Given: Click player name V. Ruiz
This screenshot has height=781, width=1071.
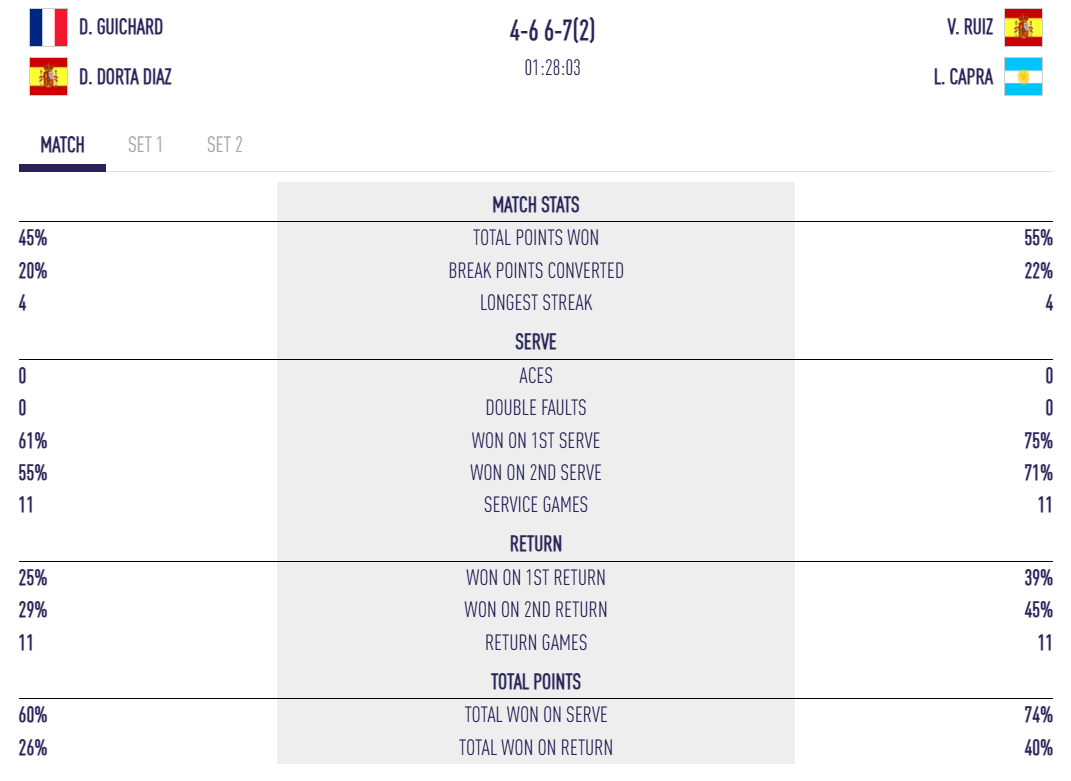Looking at the screenshot, I should [970, 28].
